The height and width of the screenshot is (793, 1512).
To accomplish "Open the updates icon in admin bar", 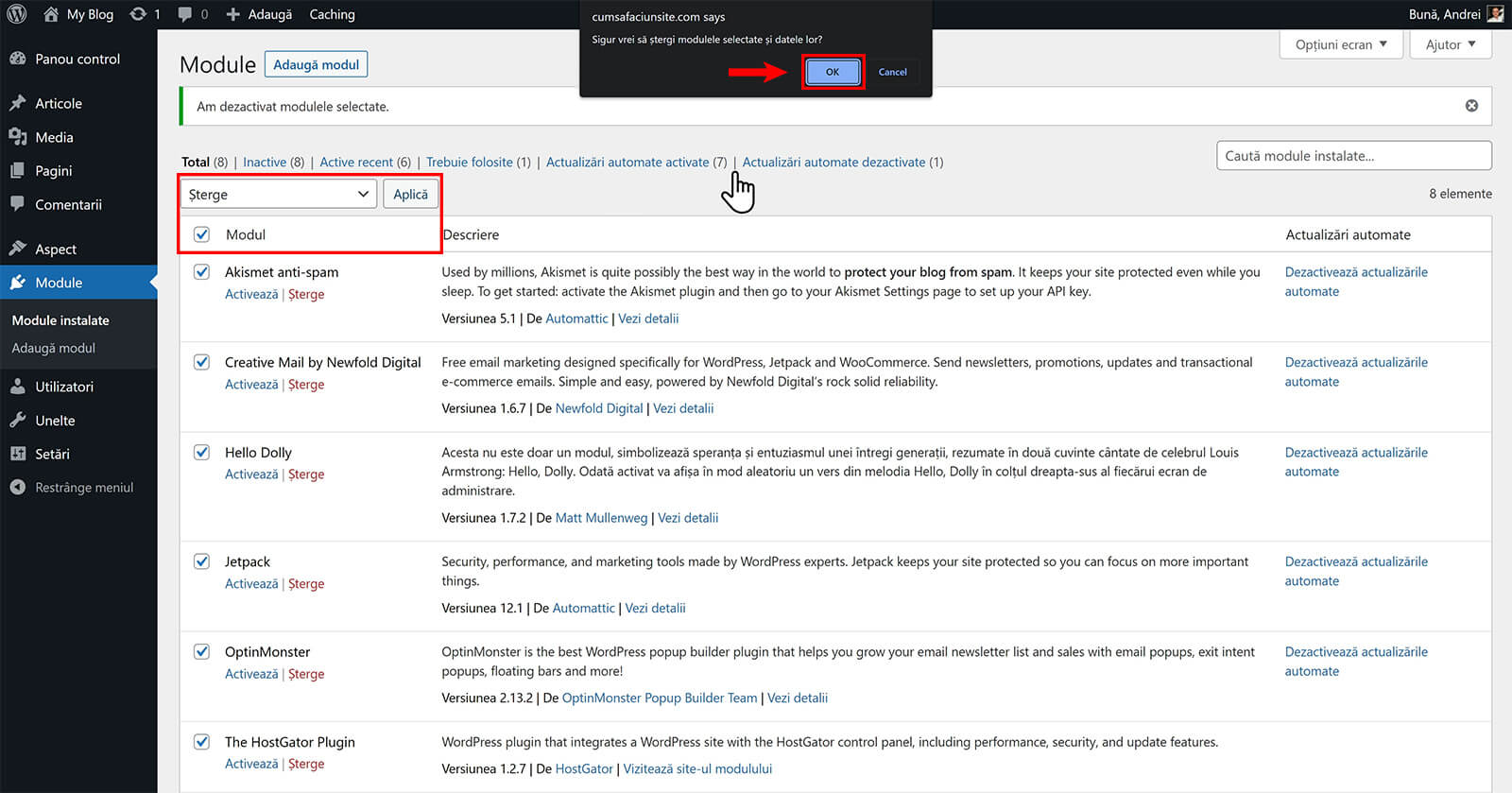I will 138,14.
